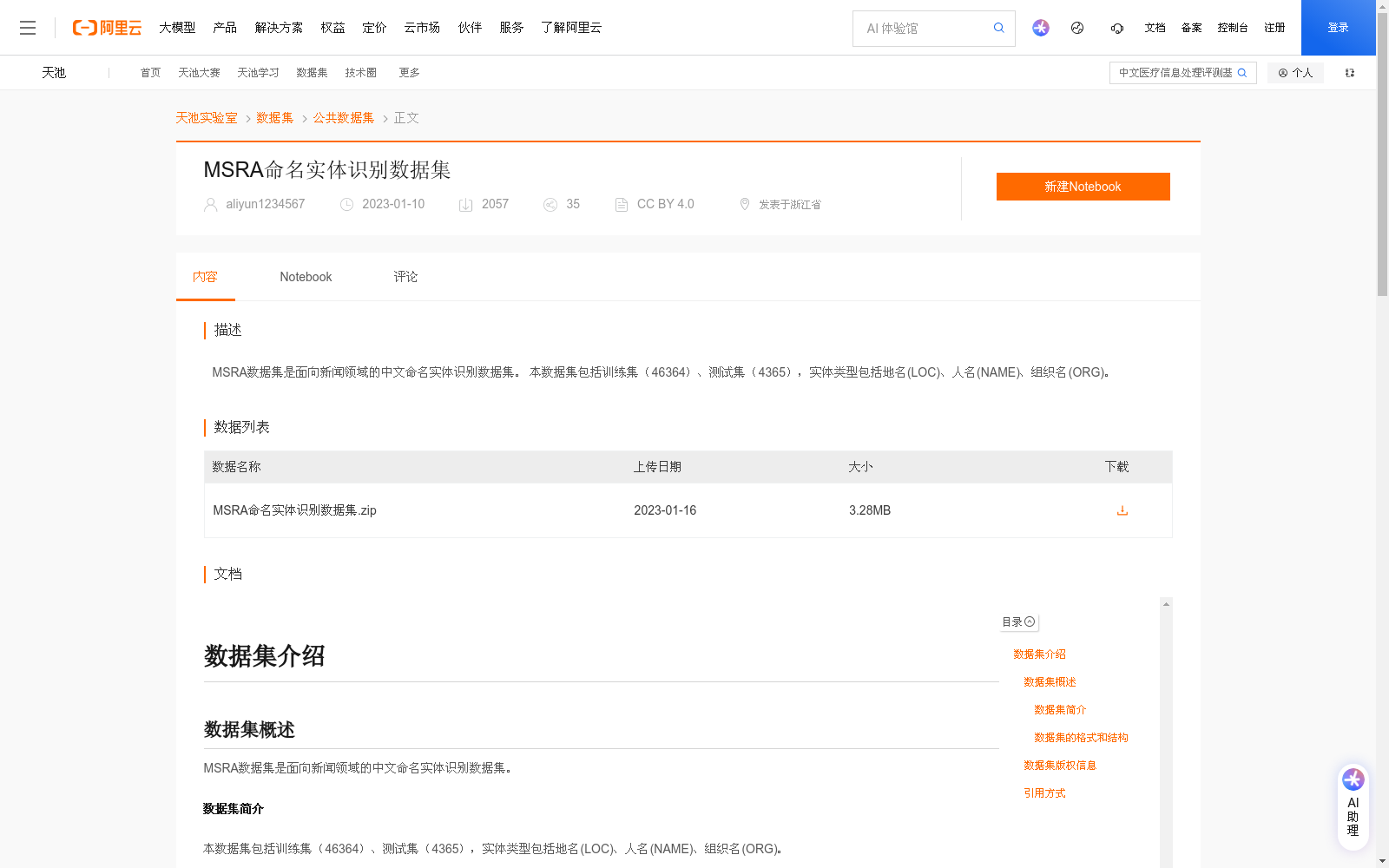Open the 产品 menu
This screenshot has width=1389, height=868.
pos(225,28)
